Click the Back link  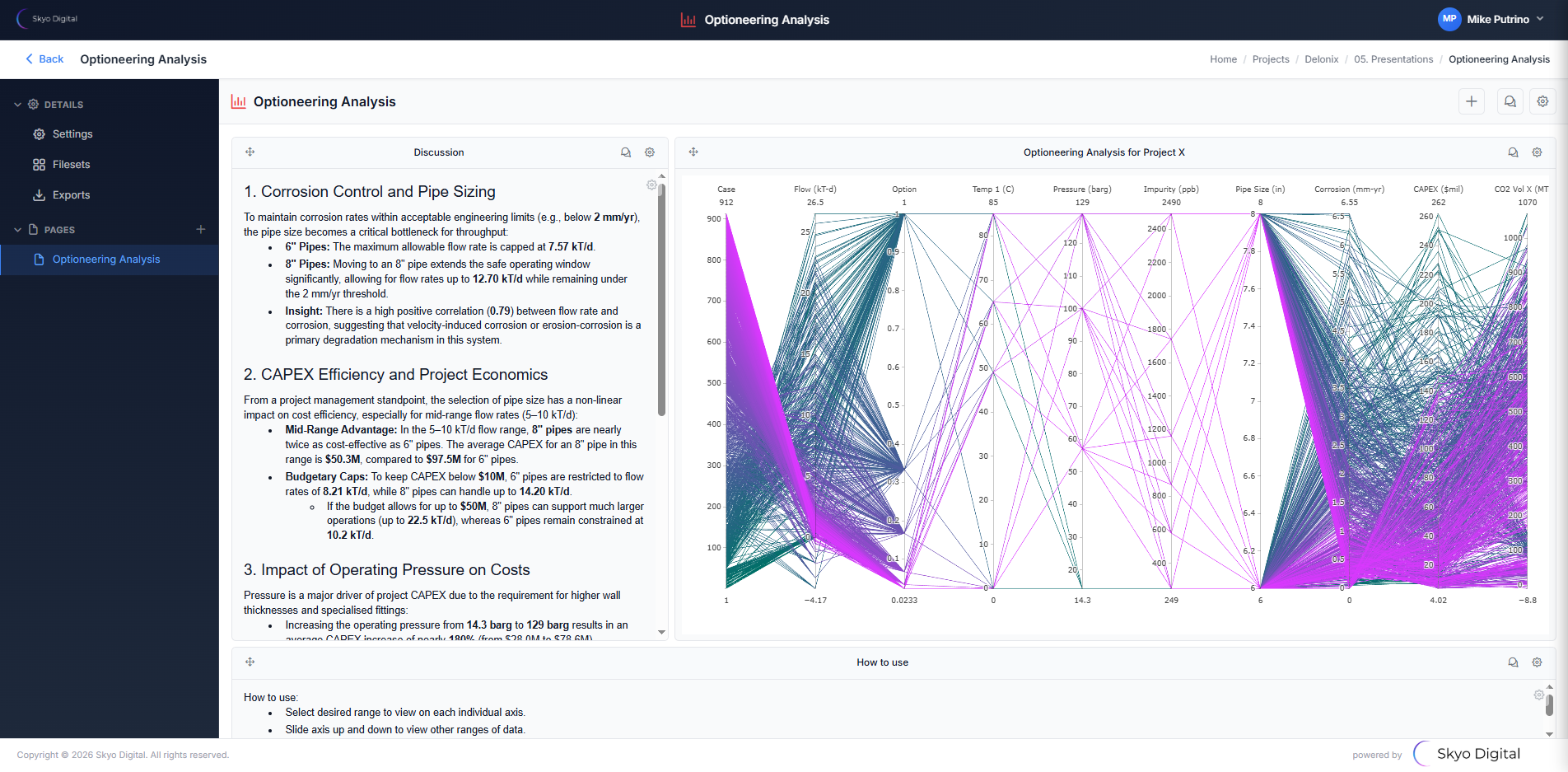[44, 58]
